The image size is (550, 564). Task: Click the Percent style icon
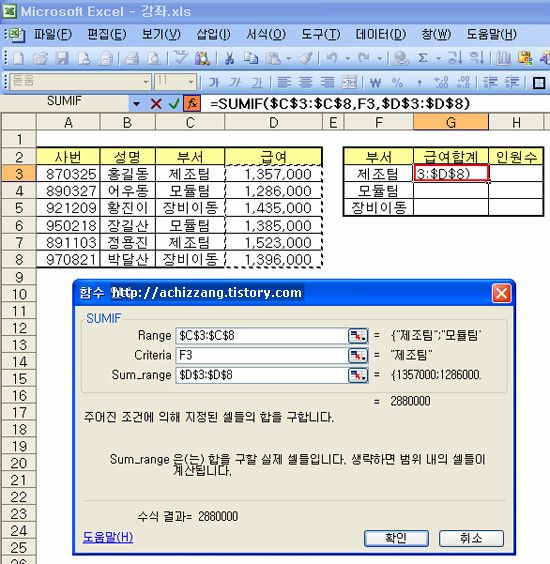397,83
